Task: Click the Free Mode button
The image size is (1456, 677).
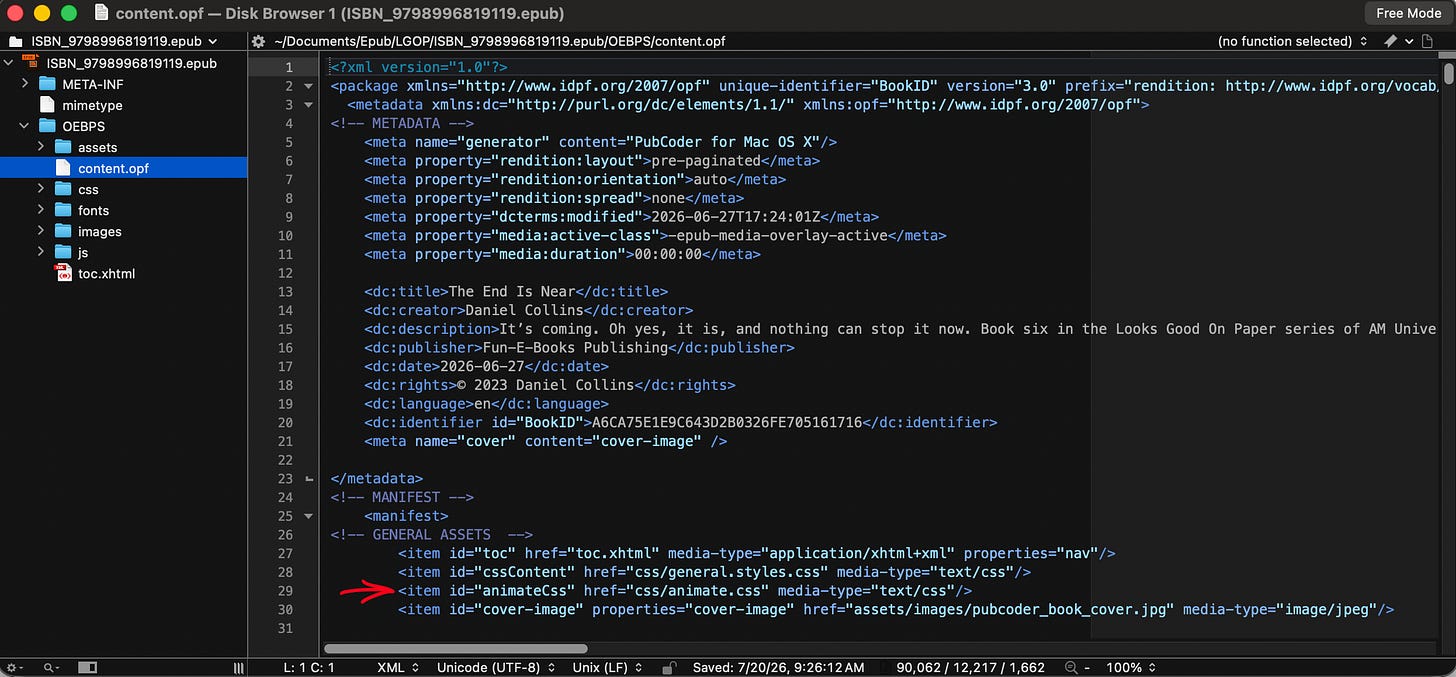Action: click(x=1408, y=13)
